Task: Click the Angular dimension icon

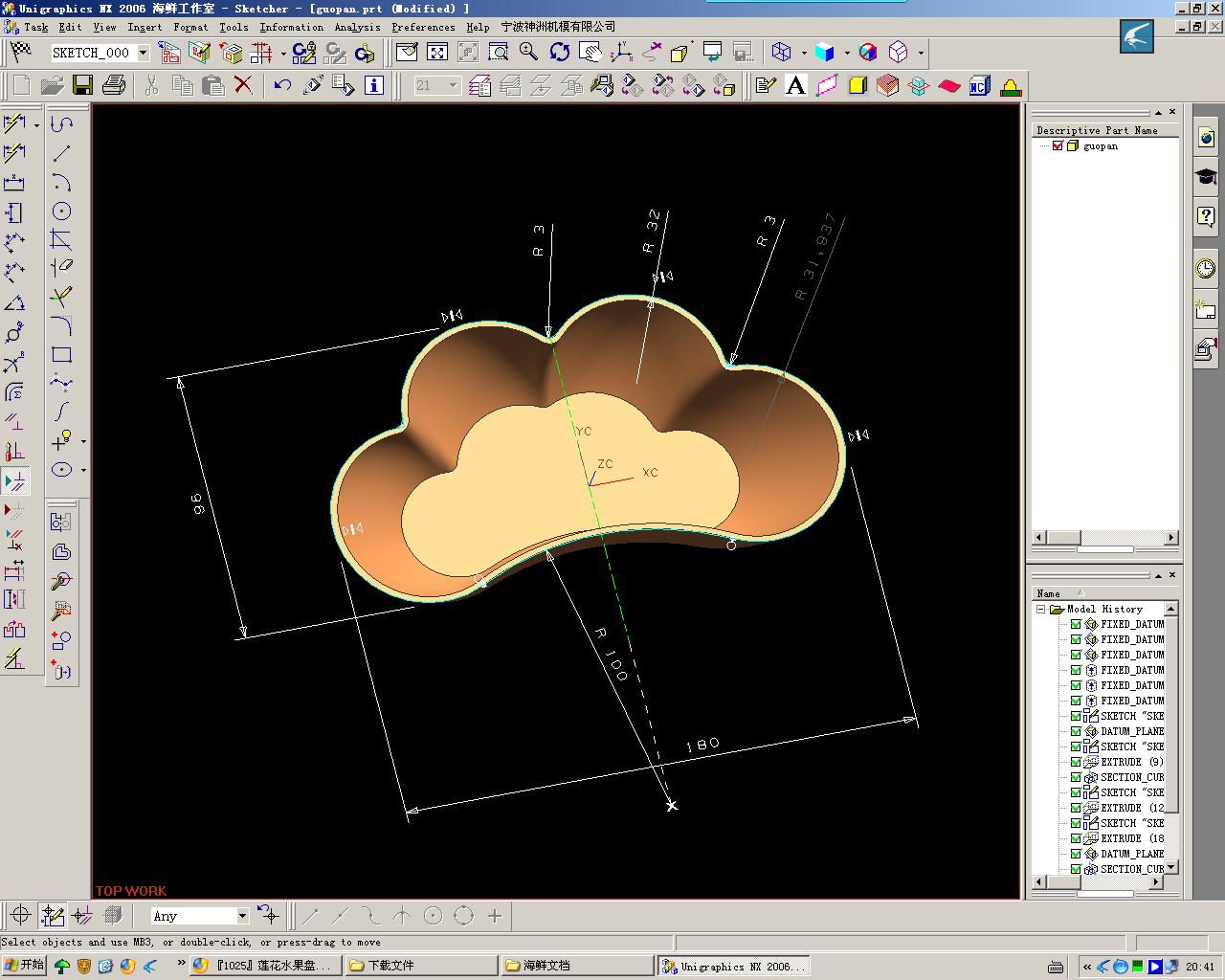Action: [x=14, y=302]
